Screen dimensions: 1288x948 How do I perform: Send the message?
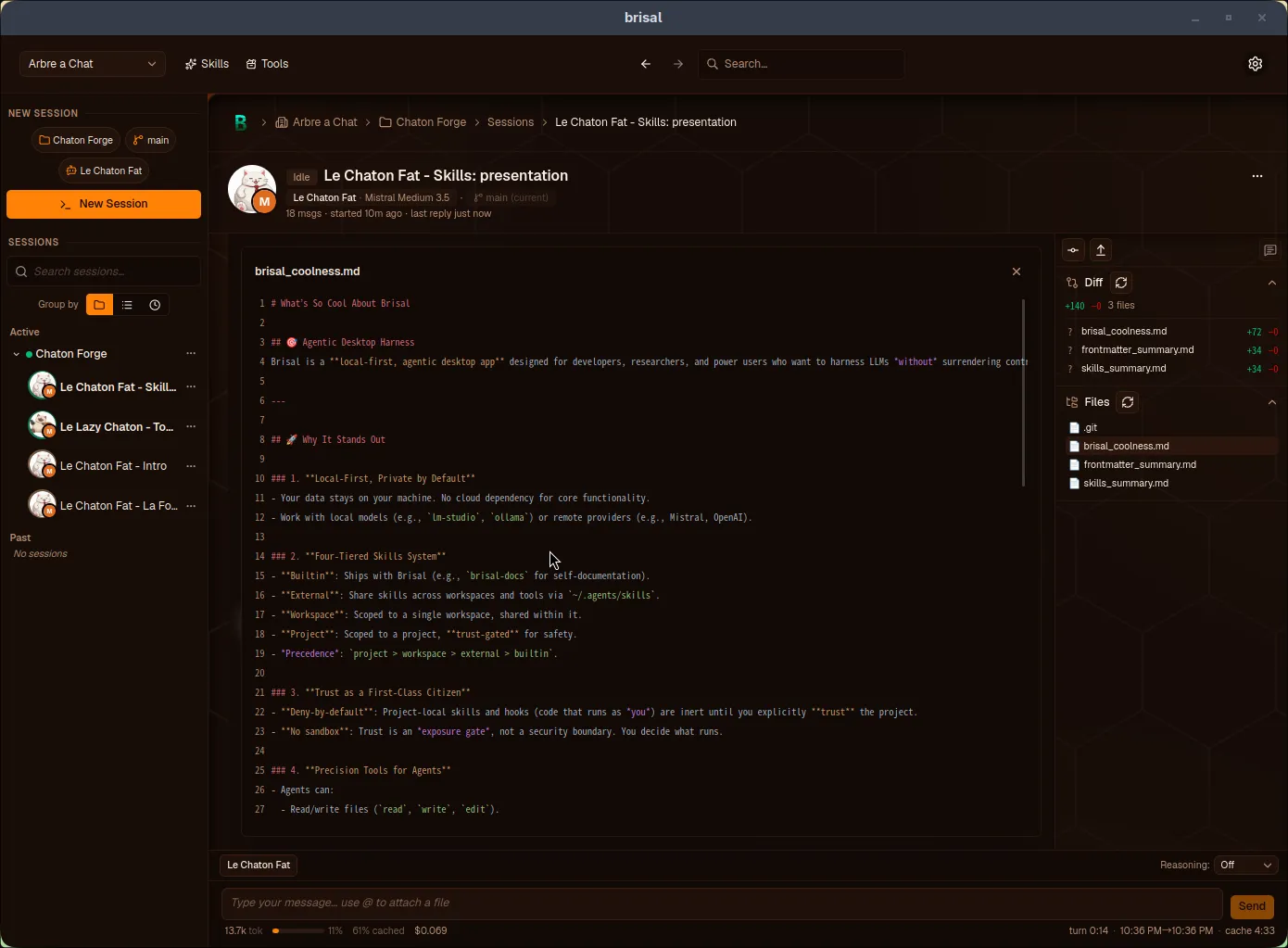point(1252,906)
